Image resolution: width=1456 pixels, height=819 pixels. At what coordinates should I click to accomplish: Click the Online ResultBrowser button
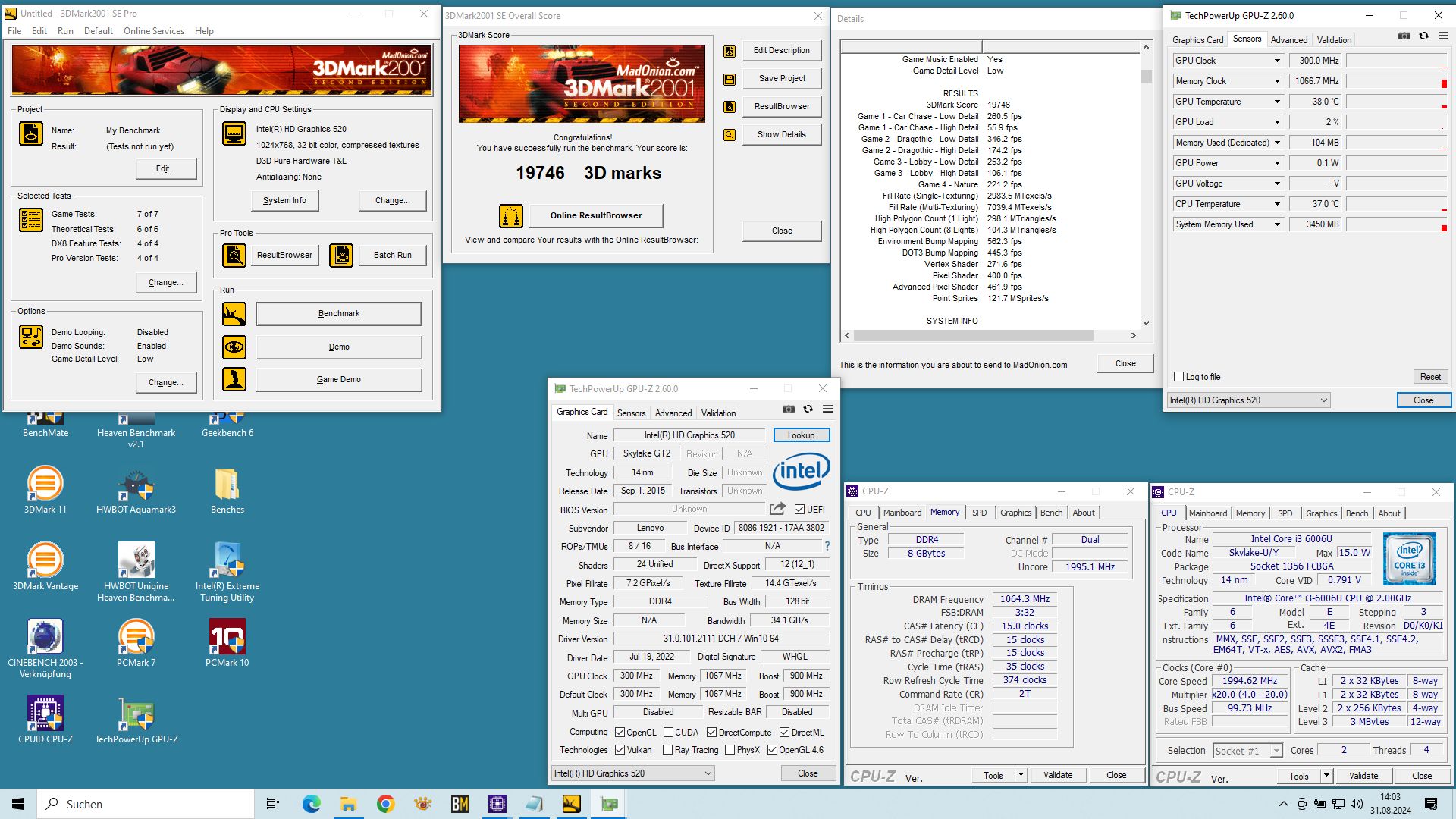[596, 215]
